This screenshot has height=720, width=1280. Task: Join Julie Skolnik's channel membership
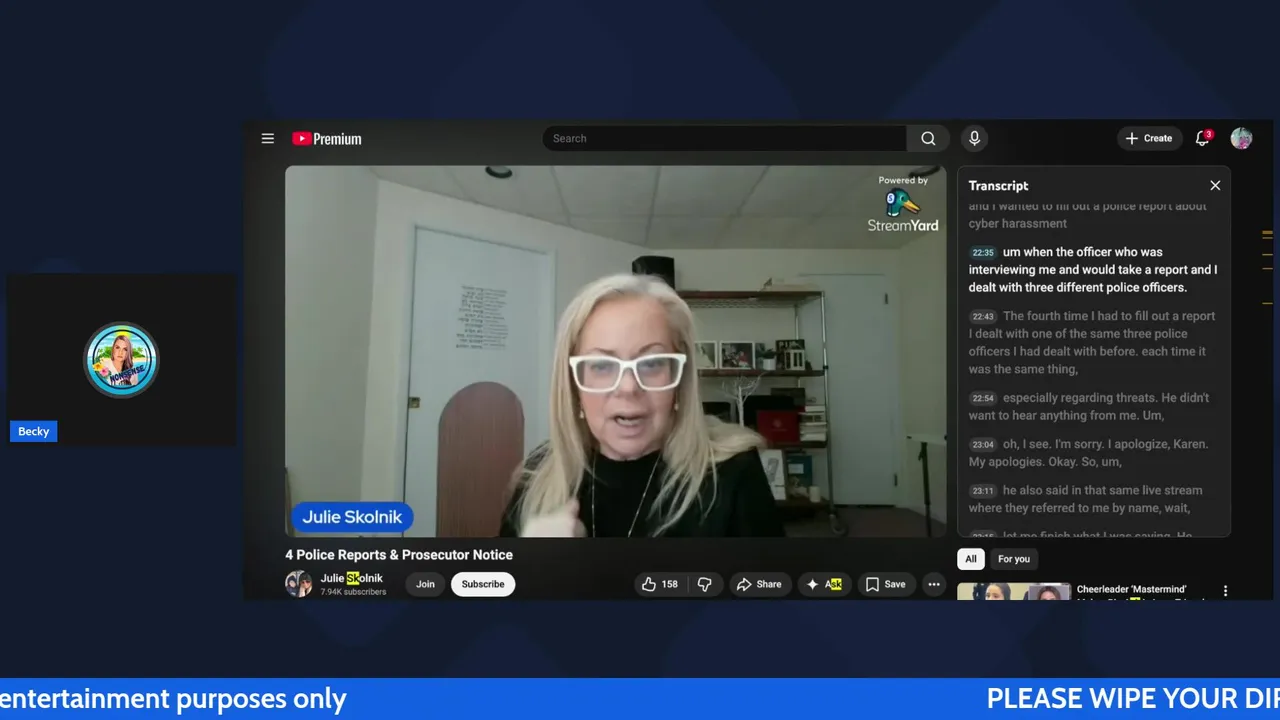click(x=425, y=584)
